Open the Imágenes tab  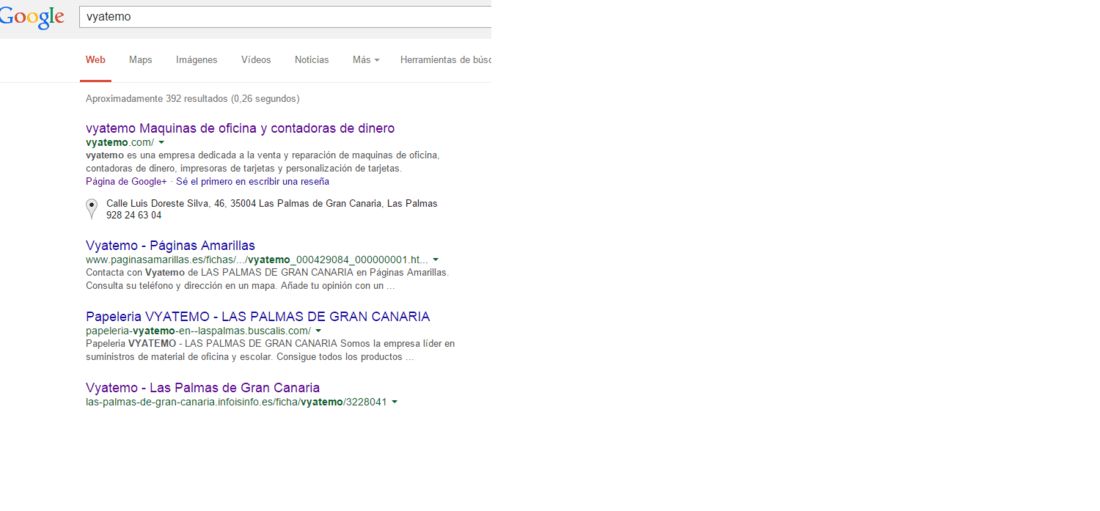(196, 60)
